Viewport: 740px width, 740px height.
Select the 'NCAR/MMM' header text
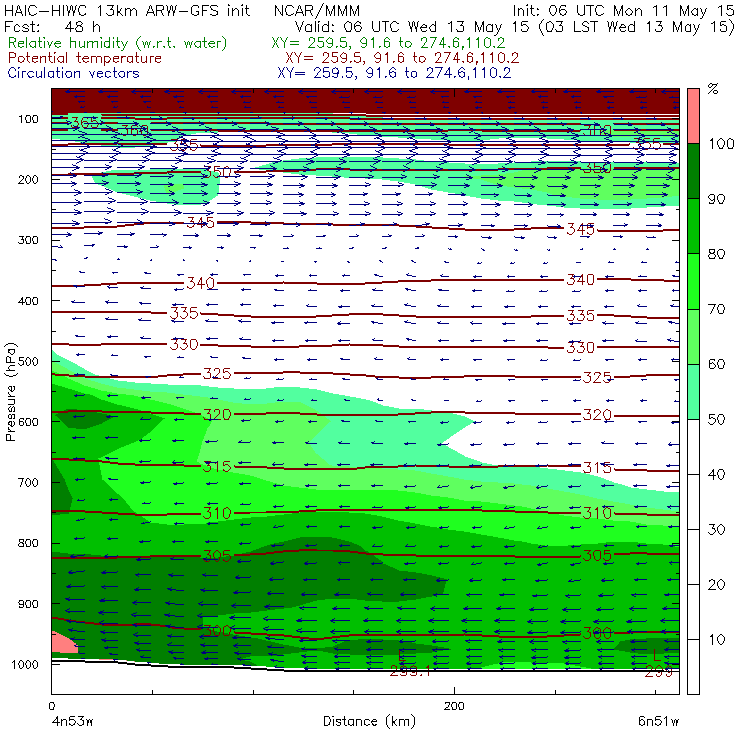[317, 10]
